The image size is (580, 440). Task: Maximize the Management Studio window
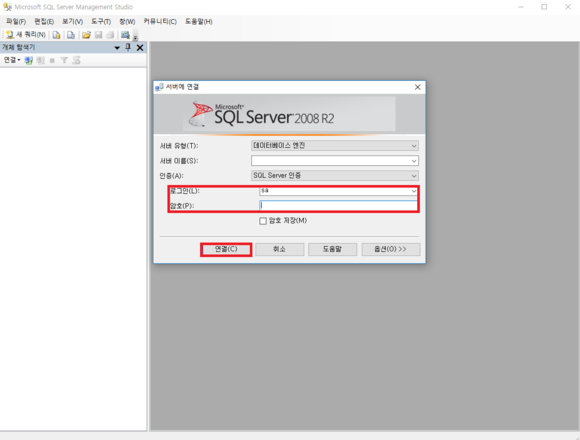point(544,7)
